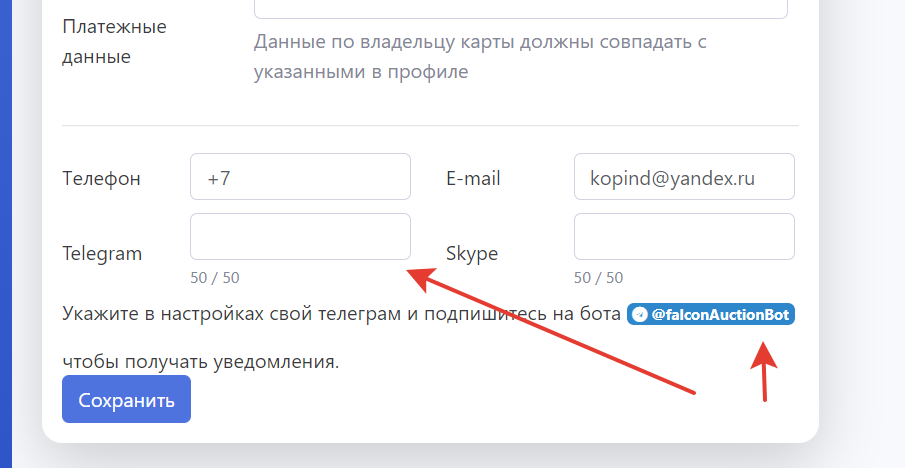Click the Платежные данные label
The width and height of the screenshot is (905, 468).
click(x=114, y=41)
